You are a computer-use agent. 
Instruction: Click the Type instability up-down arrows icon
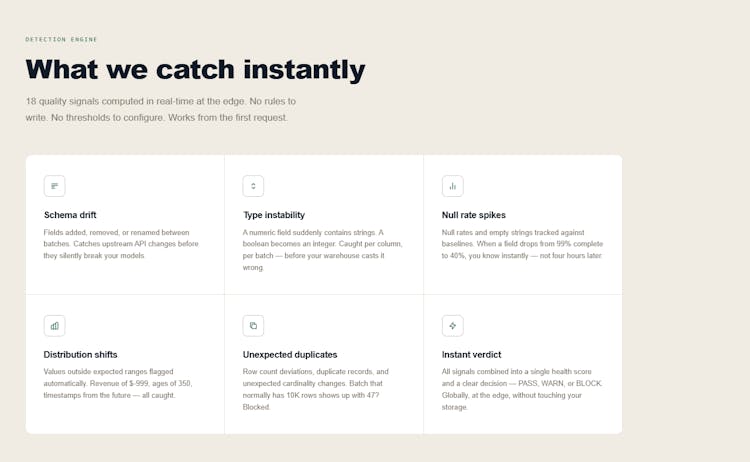pos(254,186)
